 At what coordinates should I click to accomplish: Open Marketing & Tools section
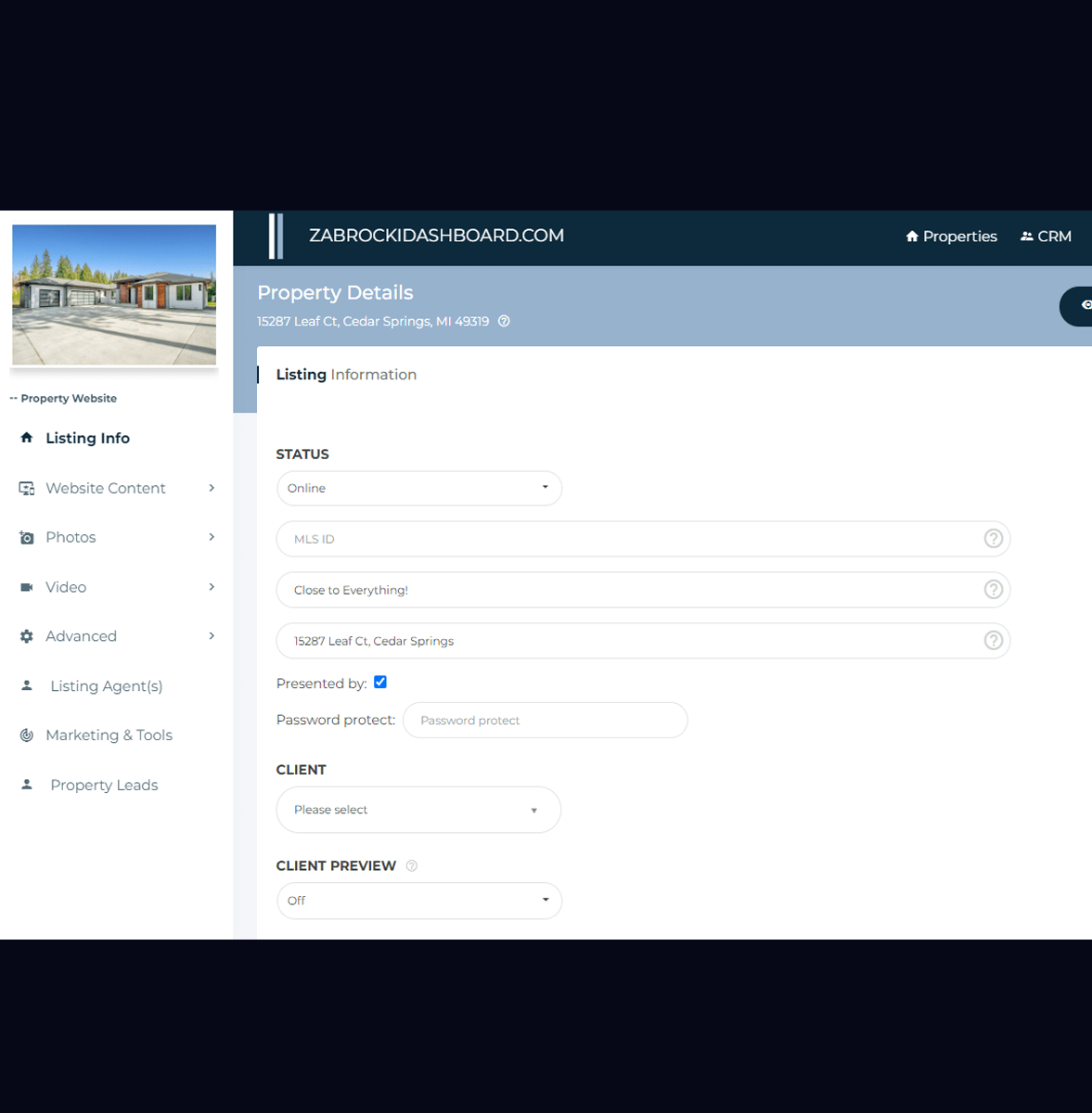click(109, 736)
